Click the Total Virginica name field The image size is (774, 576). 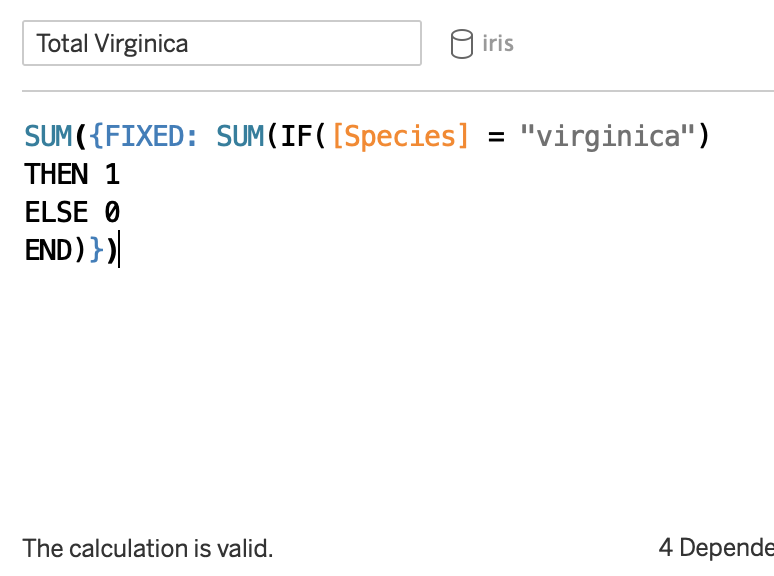pos(221,44)
